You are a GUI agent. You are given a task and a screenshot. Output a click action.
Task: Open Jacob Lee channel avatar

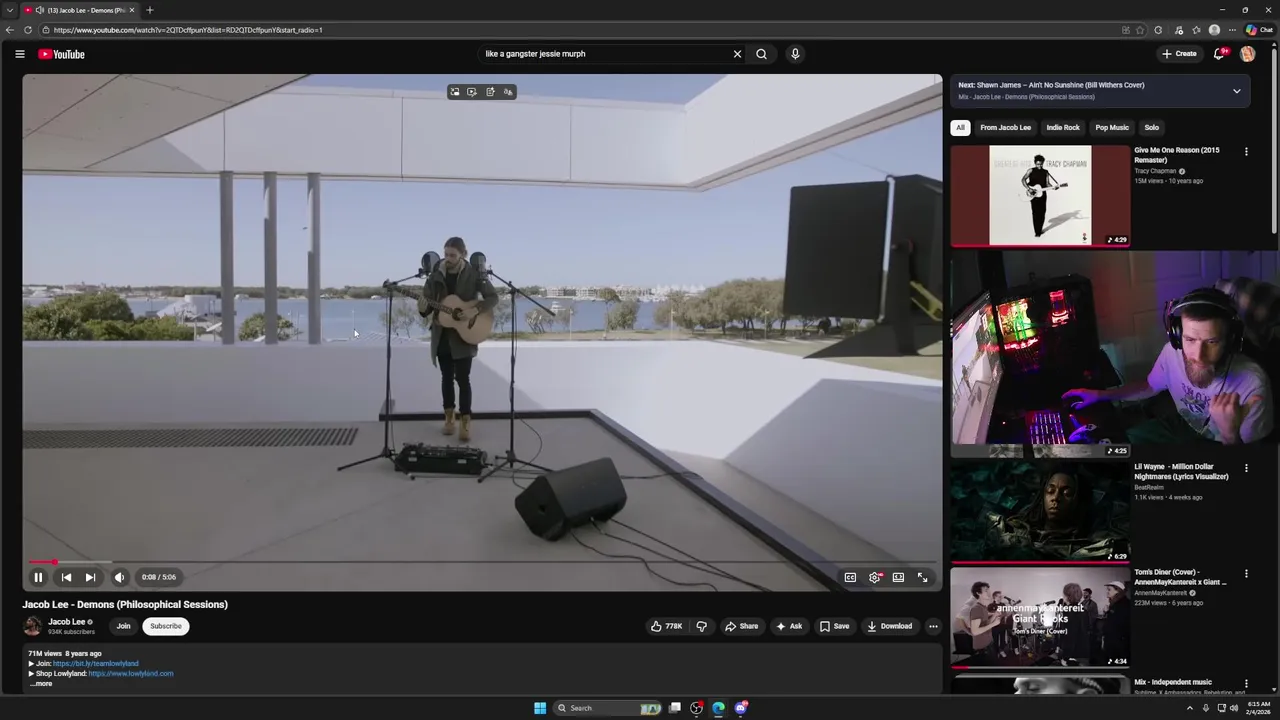(33, 626)
